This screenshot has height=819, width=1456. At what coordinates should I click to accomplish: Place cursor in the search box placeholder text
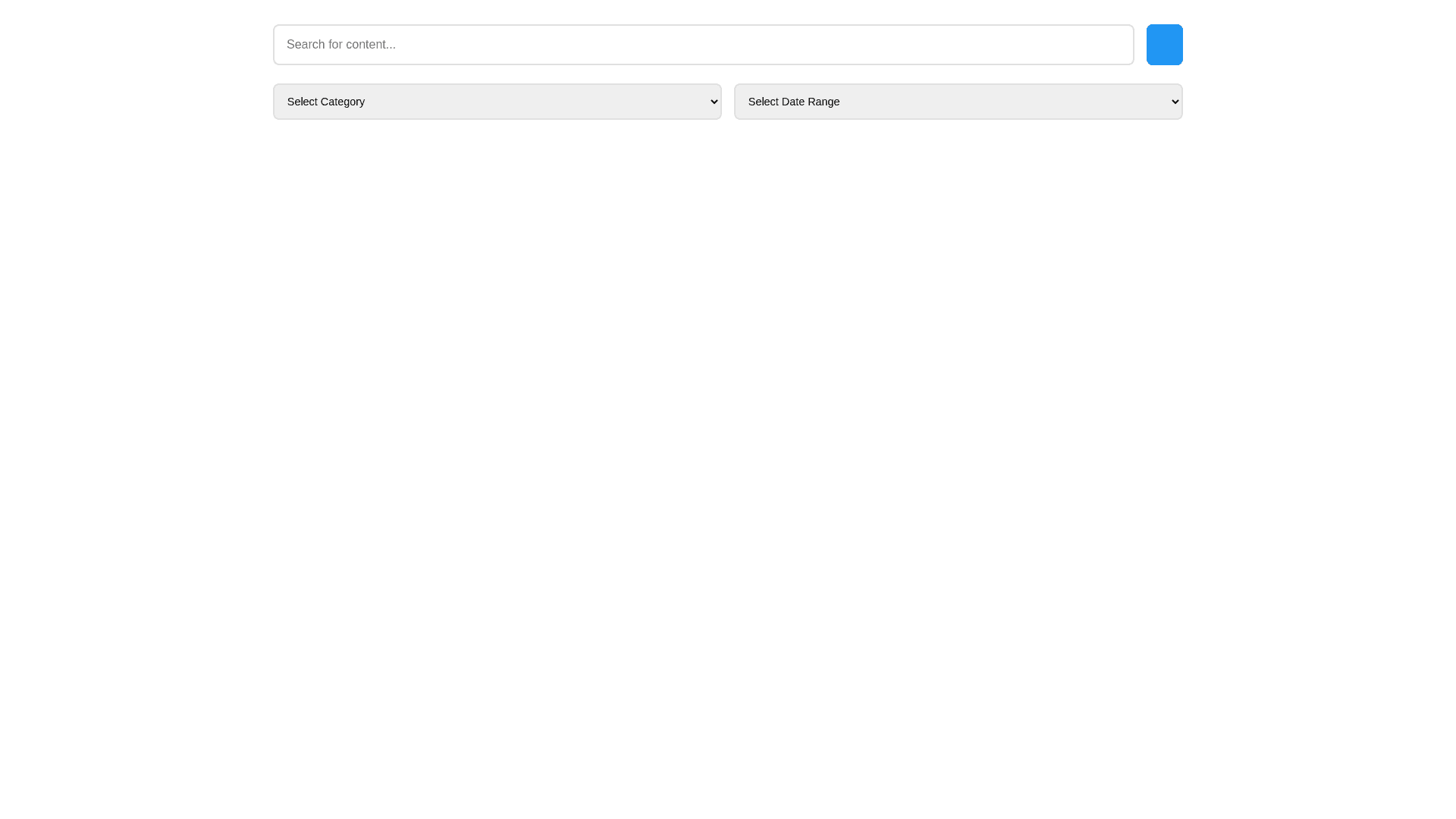click(341, 45)
